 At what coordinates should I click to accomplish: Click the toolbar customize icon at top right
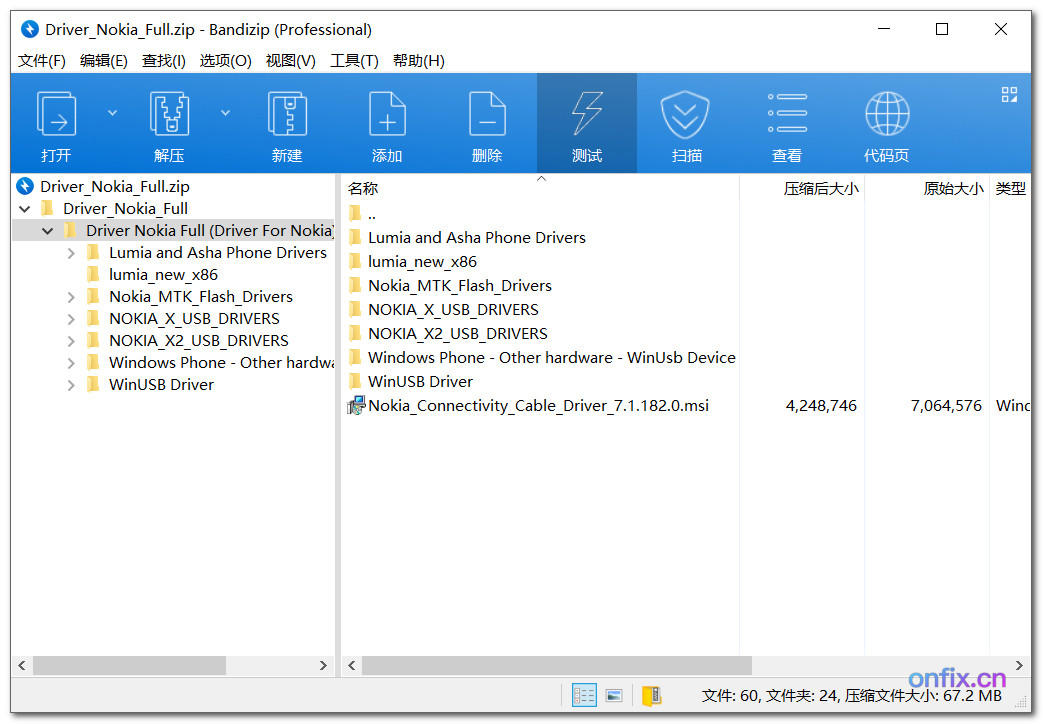[1009, 94]
